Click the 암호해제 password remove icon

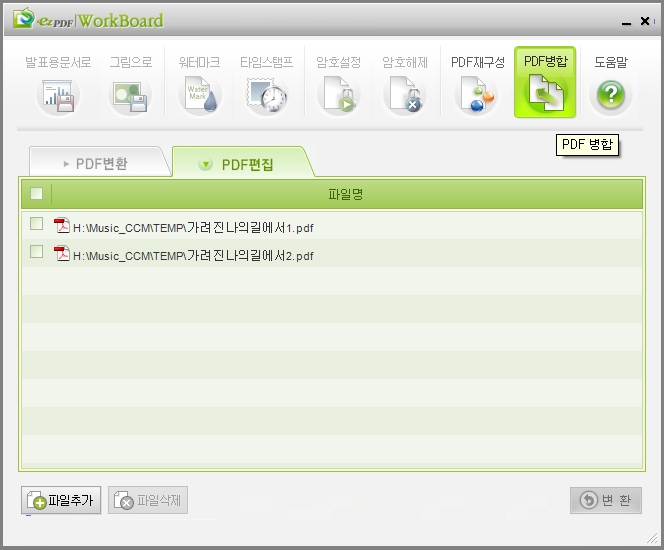click(405, 96)
